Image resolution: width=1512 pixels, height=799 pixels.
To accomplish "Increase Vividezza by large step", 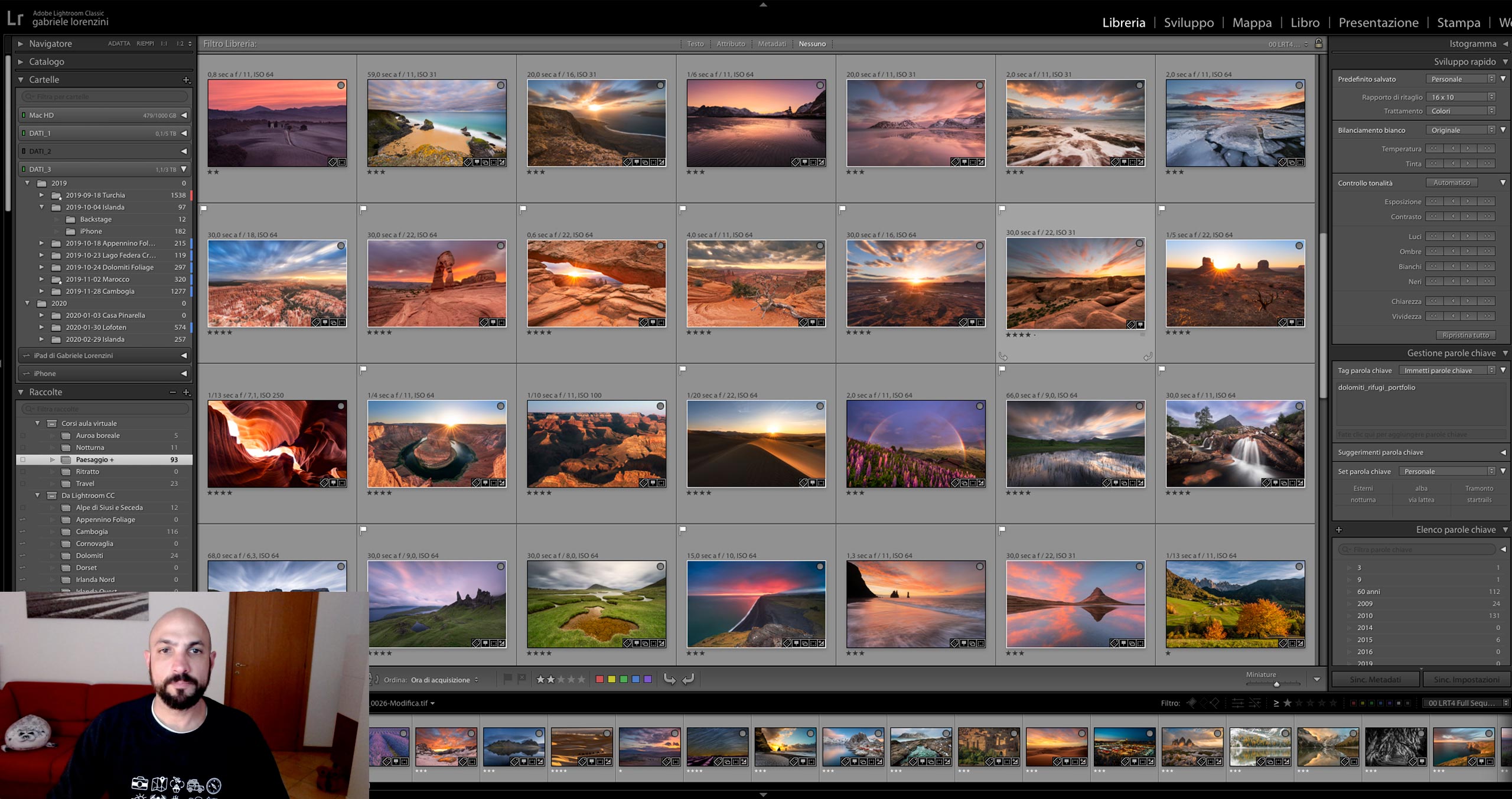I will coord(1487,316).
